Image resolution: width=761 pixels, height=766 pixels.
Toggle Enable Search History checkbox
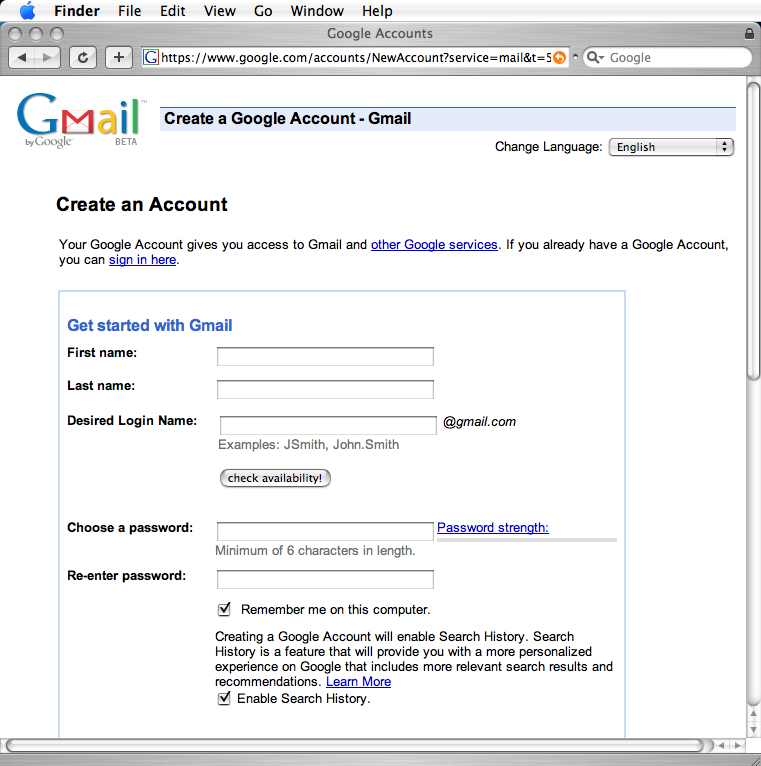tap(224, 698)
